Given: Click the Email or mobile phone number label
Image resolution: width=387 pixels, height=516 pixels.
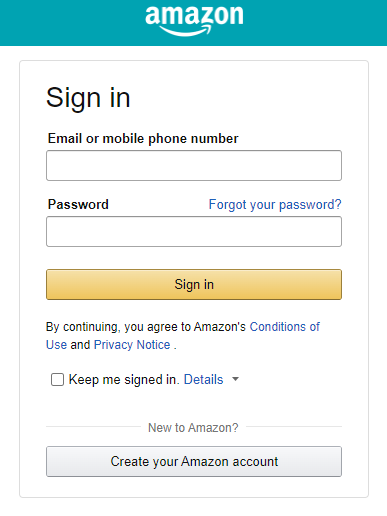Looking at the screenshot, I should [143, 139].
